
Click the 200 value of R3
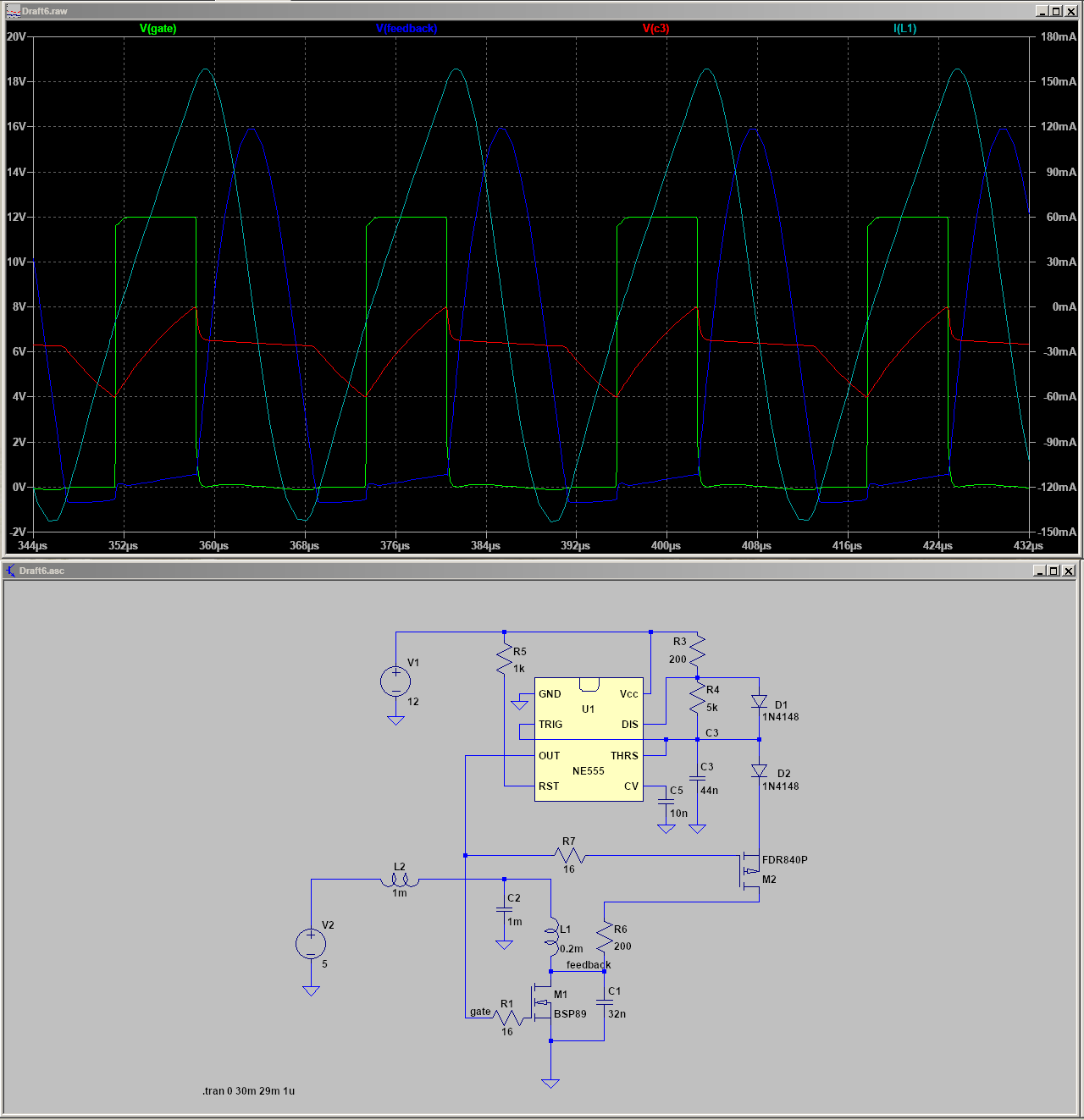coord(677,659)
